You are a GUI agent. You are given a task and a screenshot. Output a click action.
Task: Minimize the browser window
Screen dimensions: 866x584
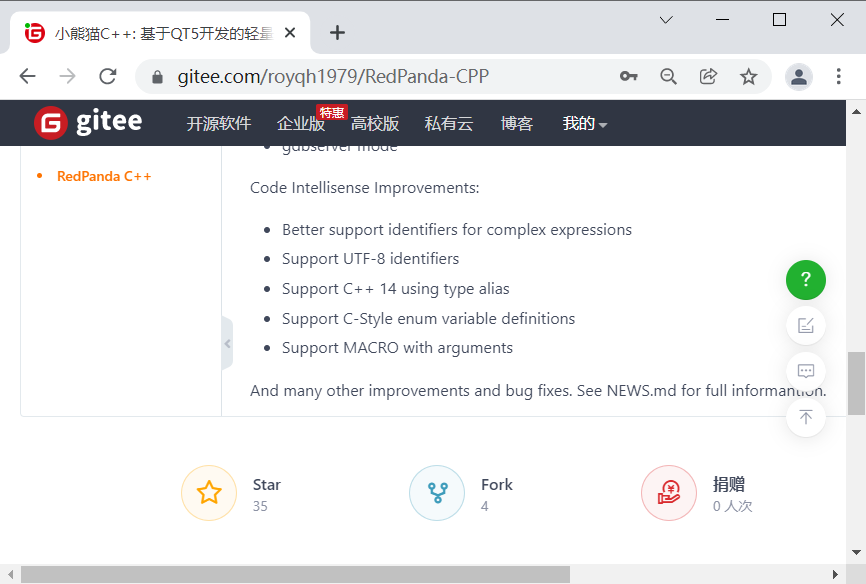point(722,20)
